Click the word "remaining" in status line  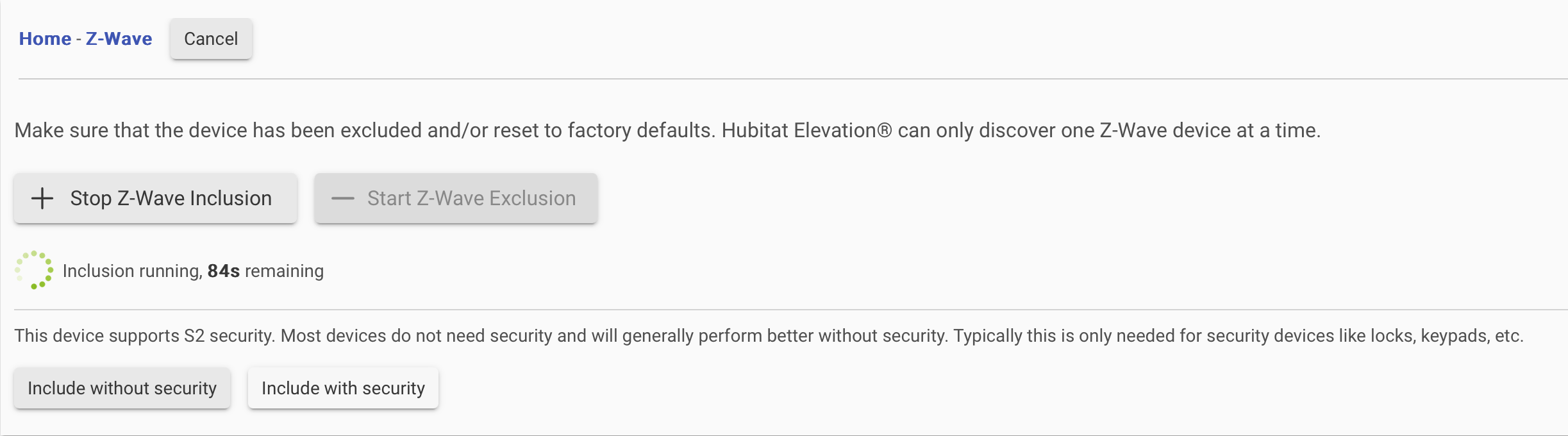[284, 271]
